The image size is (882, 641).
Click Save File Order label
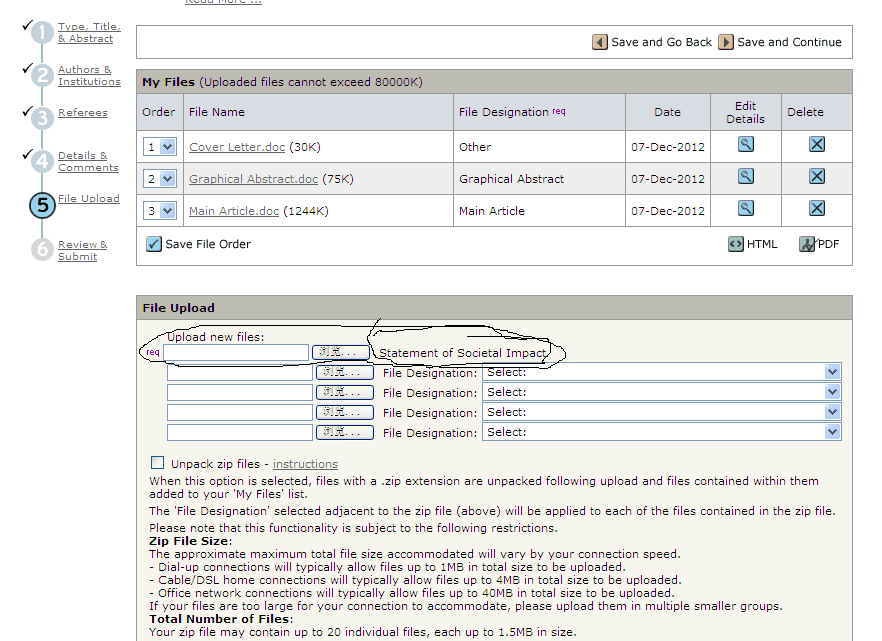pos(208,244)
